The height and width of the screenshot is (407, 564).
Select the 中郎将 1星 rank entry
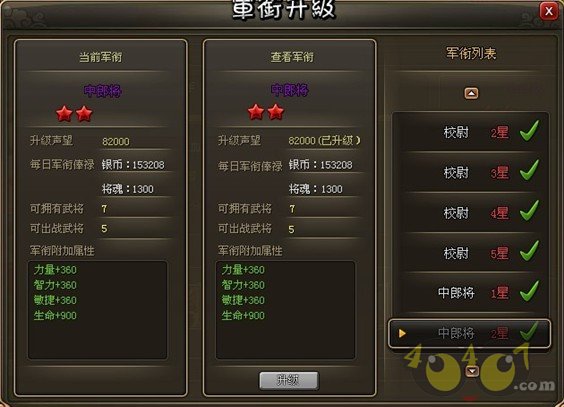click(470, 293)
